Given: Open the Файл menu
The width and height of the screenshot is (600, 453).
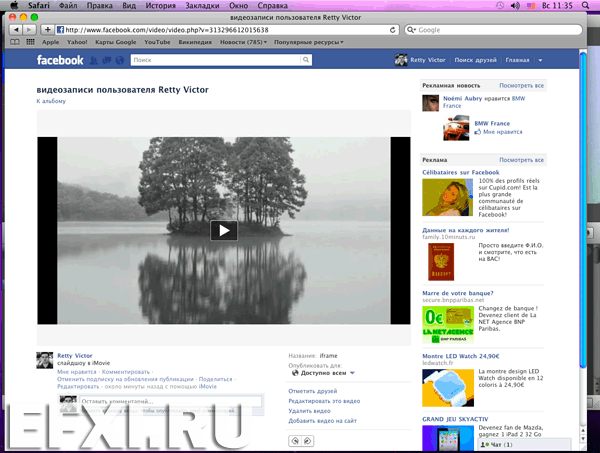Looking at the screenshot, I should [68, 5].
